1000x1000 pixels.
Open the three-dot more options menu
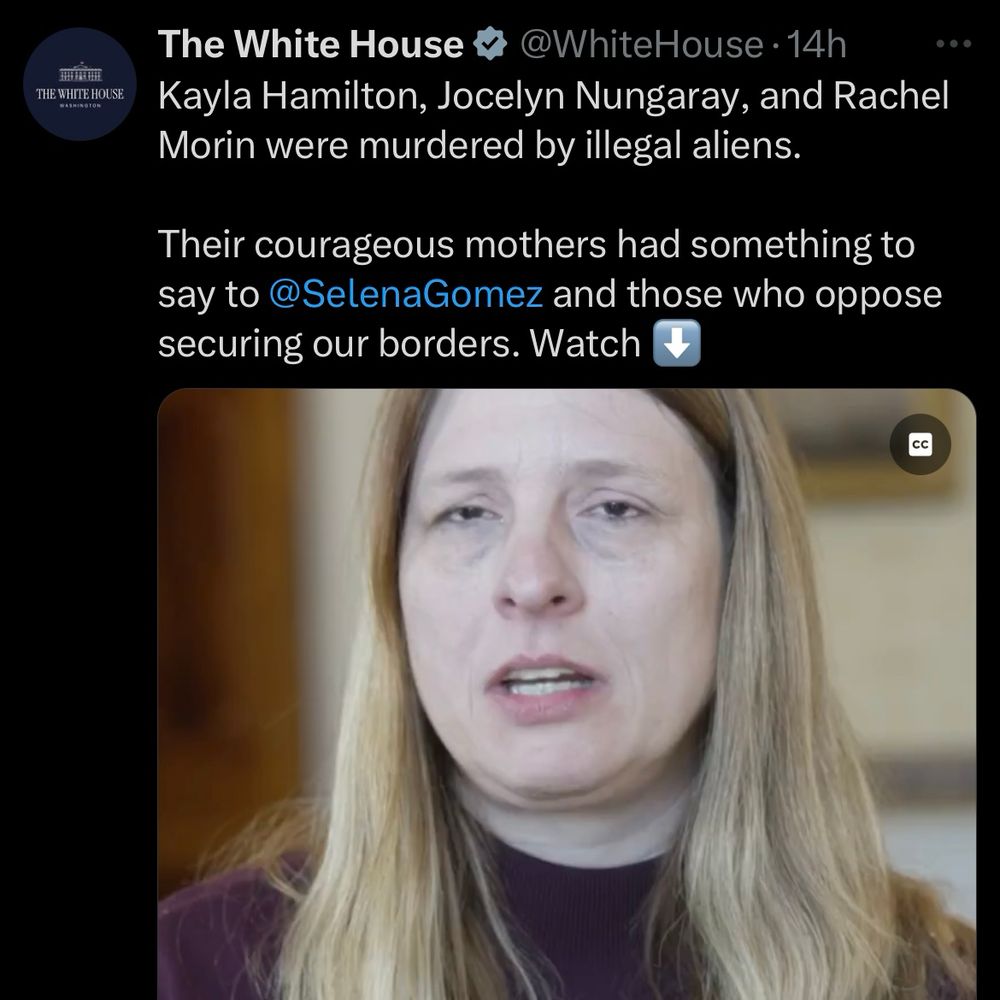953,44
